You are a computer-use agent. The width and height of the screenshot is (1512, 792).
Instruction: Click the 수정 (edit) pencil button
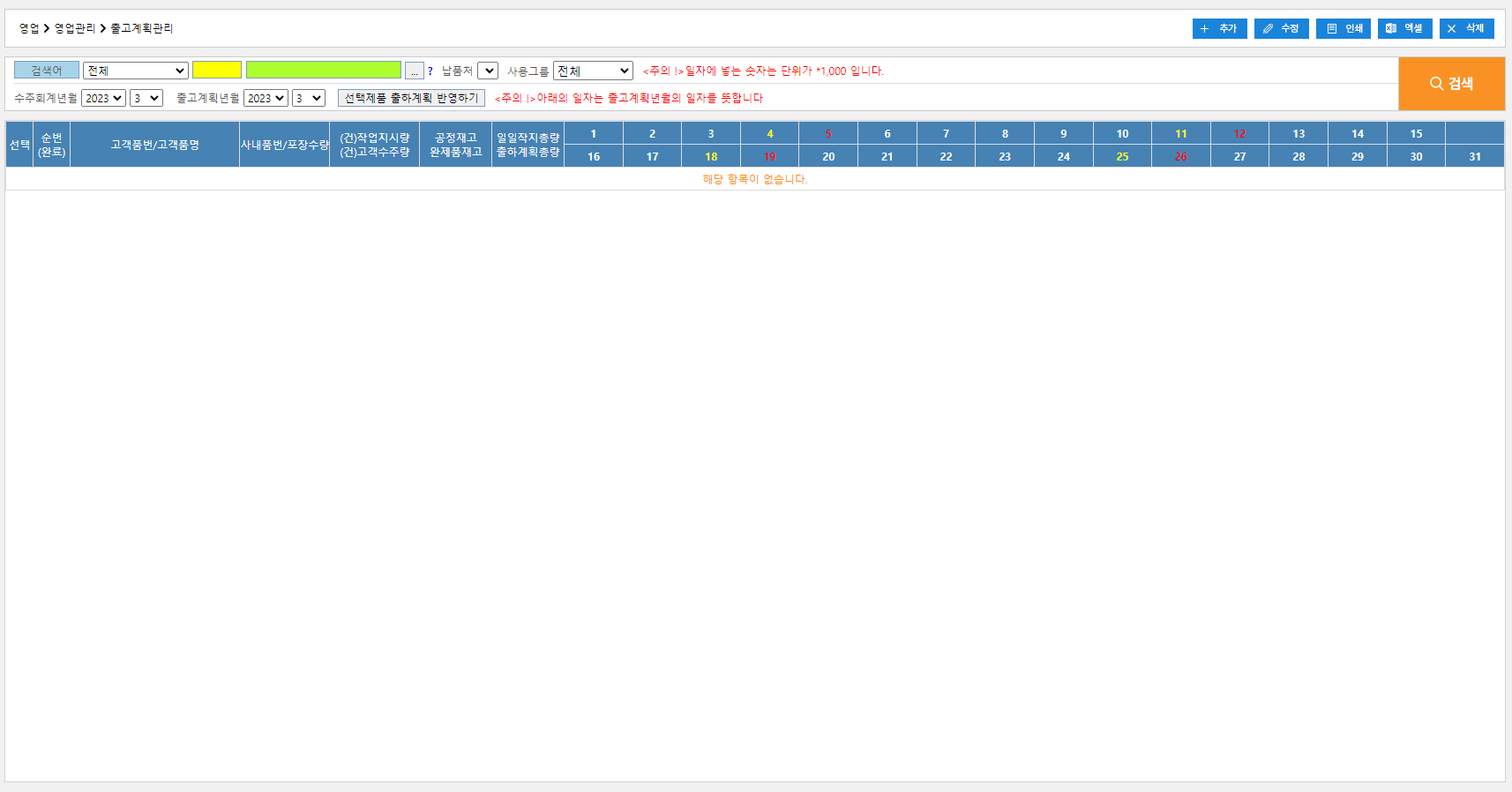click(1281, 29)
